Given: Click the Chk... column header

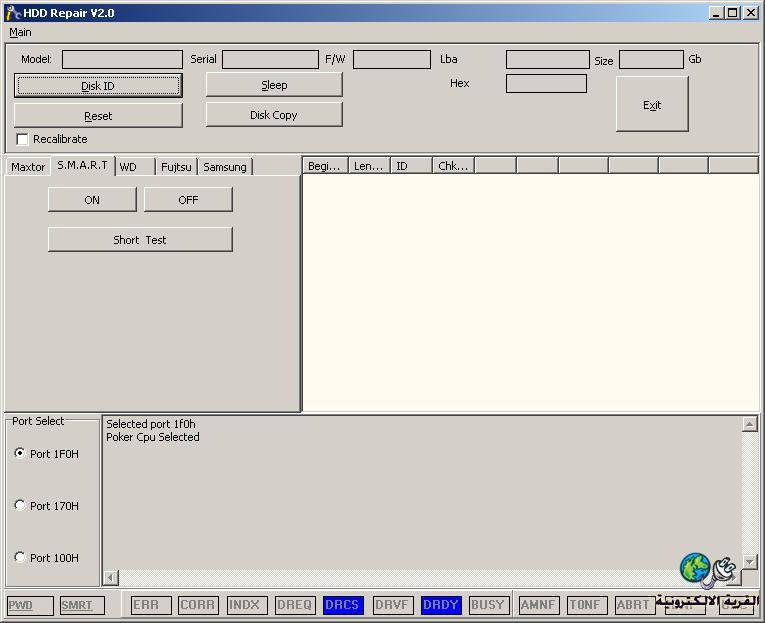Looking at the screenshot, I should pyautogui.click(x=453, y=166).
